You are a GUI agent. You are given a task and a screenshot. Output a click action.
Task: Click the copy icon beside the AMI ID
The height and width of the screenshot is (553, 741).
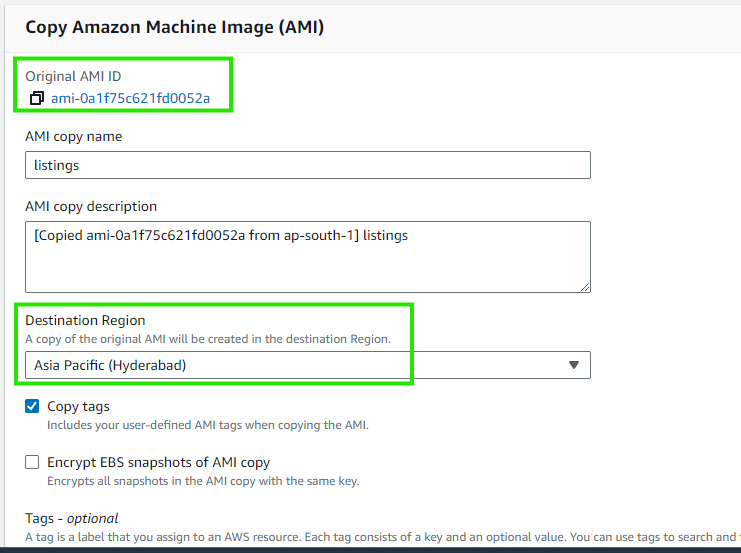click(37, 98)
